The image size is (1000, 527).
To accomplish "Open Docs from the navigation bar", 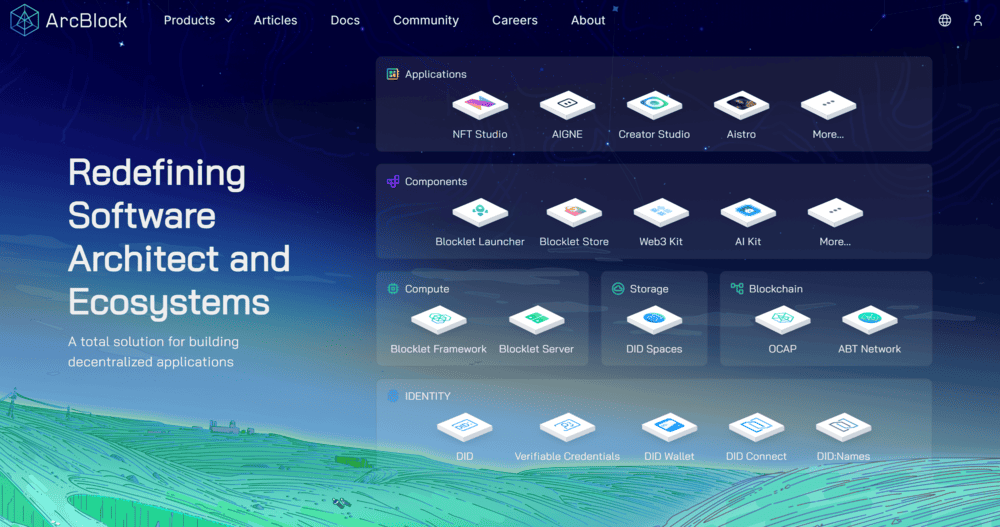I will pyautogui.click(x=345, y=20).
